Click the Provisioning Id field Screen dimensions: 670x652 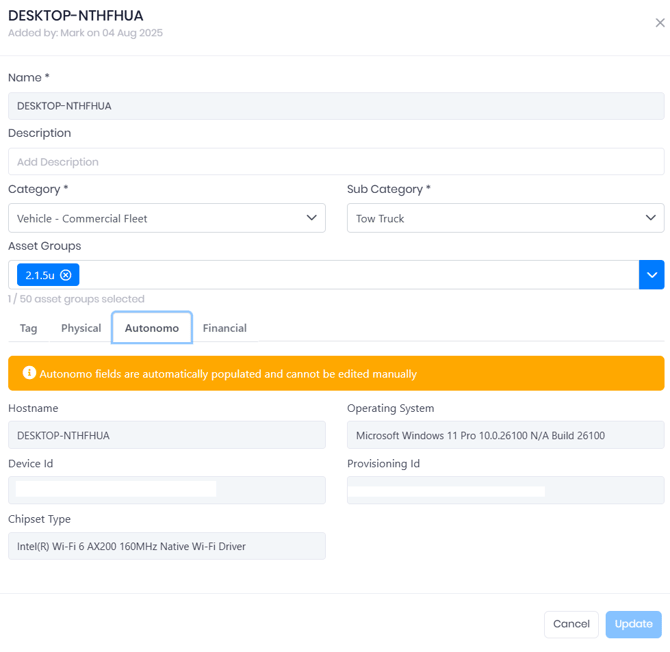tap(505, 490)
